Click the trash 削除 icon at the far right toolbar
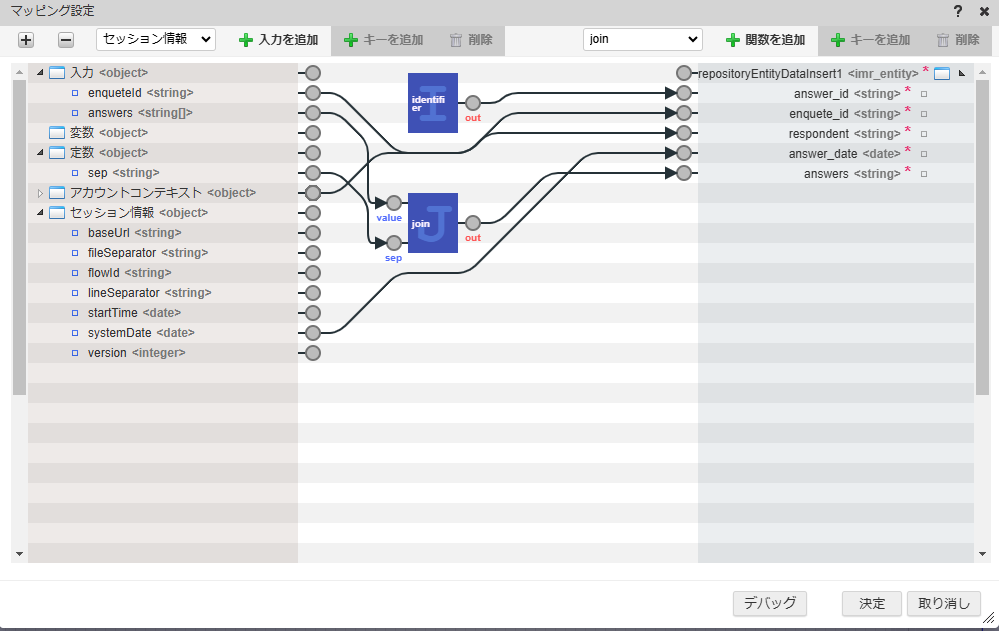999x631 pixels. point(941,40)
